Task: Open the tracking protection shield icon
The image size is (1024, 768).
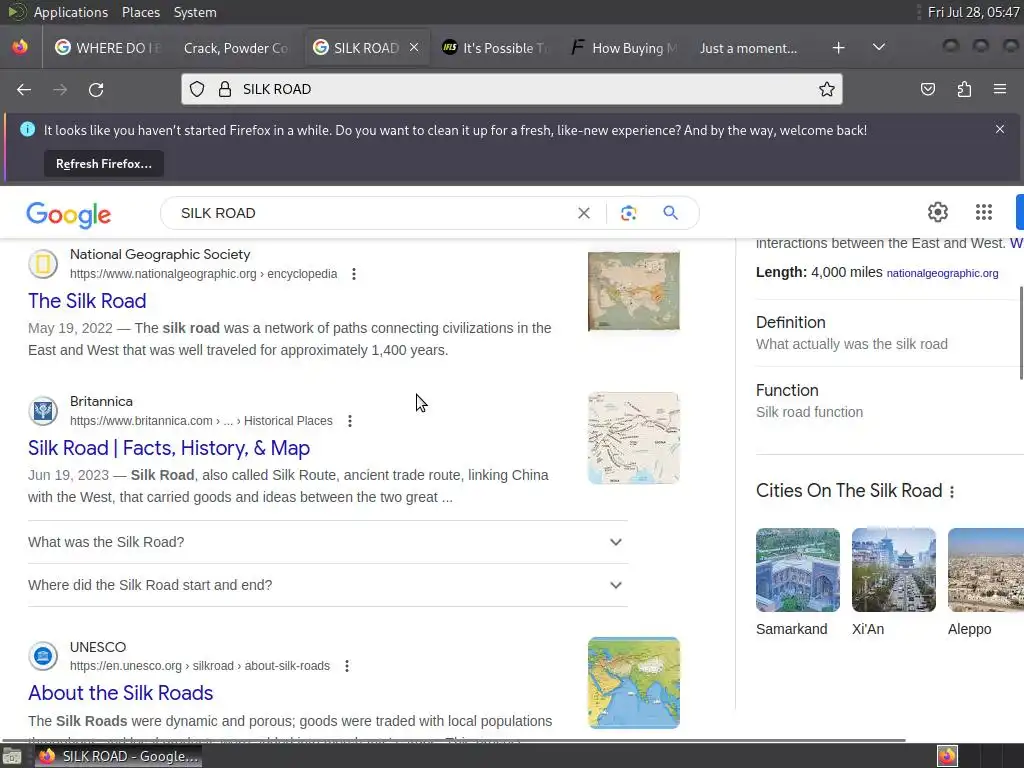Action: coord(197,89)
